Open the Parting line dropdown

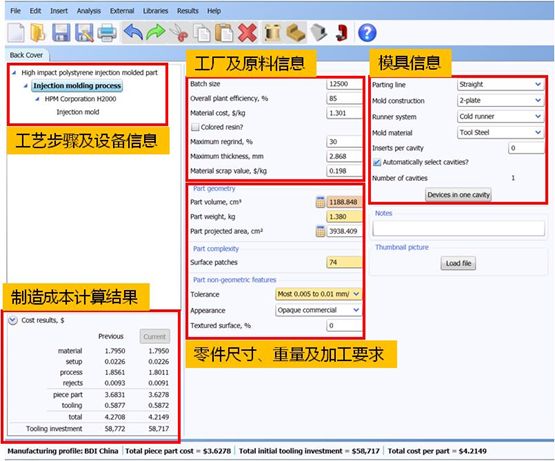[x=500, y=85]
